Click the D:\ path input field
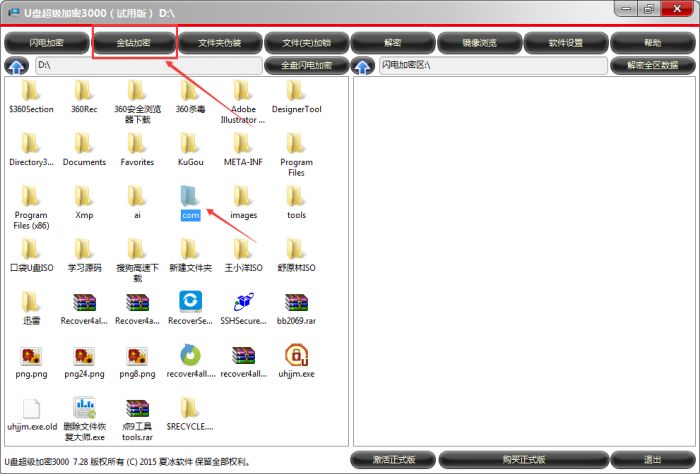Viewport: 700px width, 474px height. click(x=147, y=66)
